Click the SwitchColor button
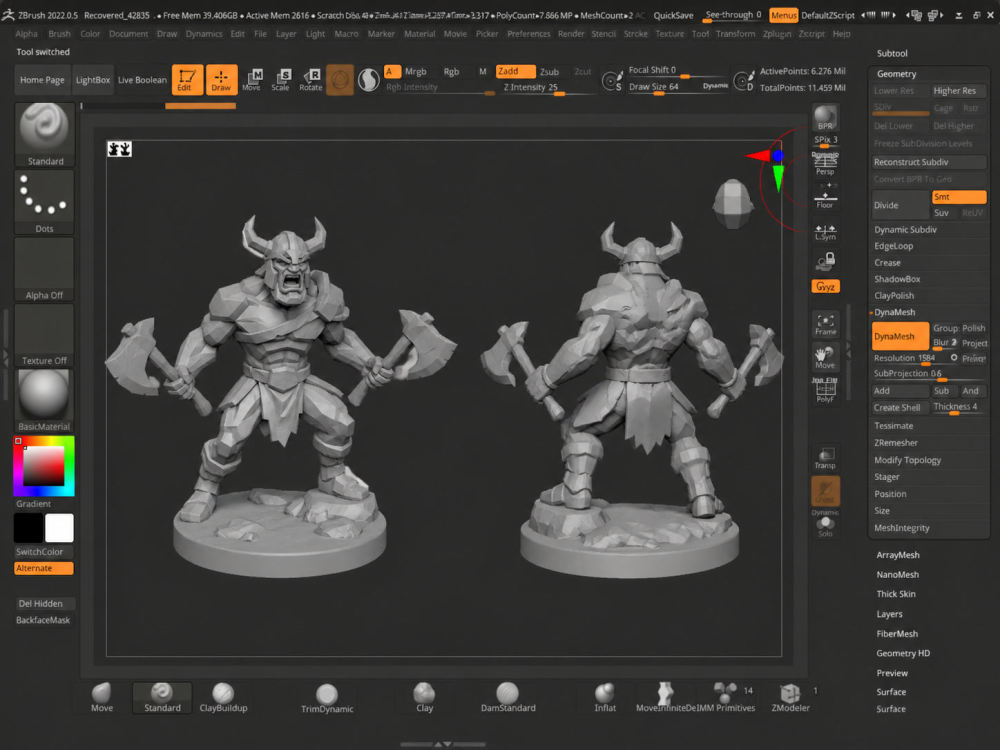Screen dimensions: 1000x750 tap(43, 552)
